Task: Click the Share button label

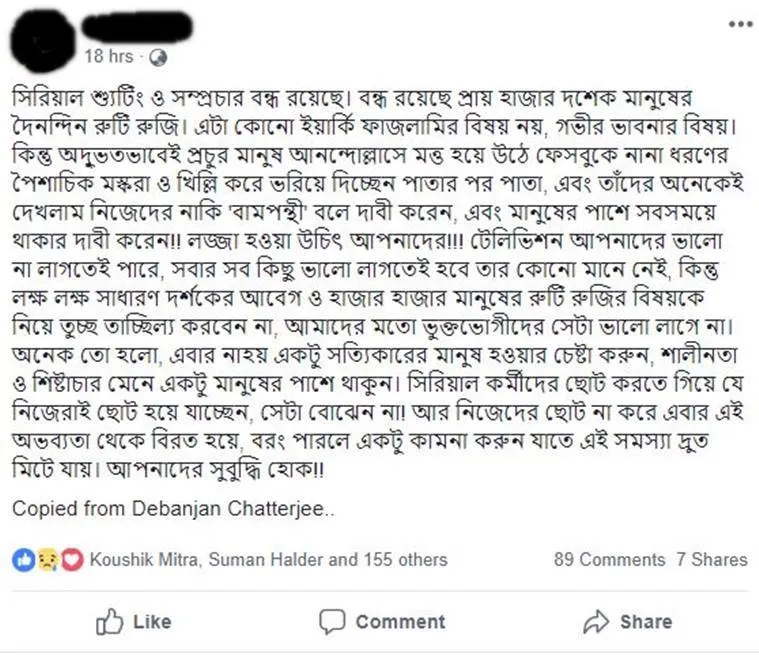Action: click(x=646, y=622)
